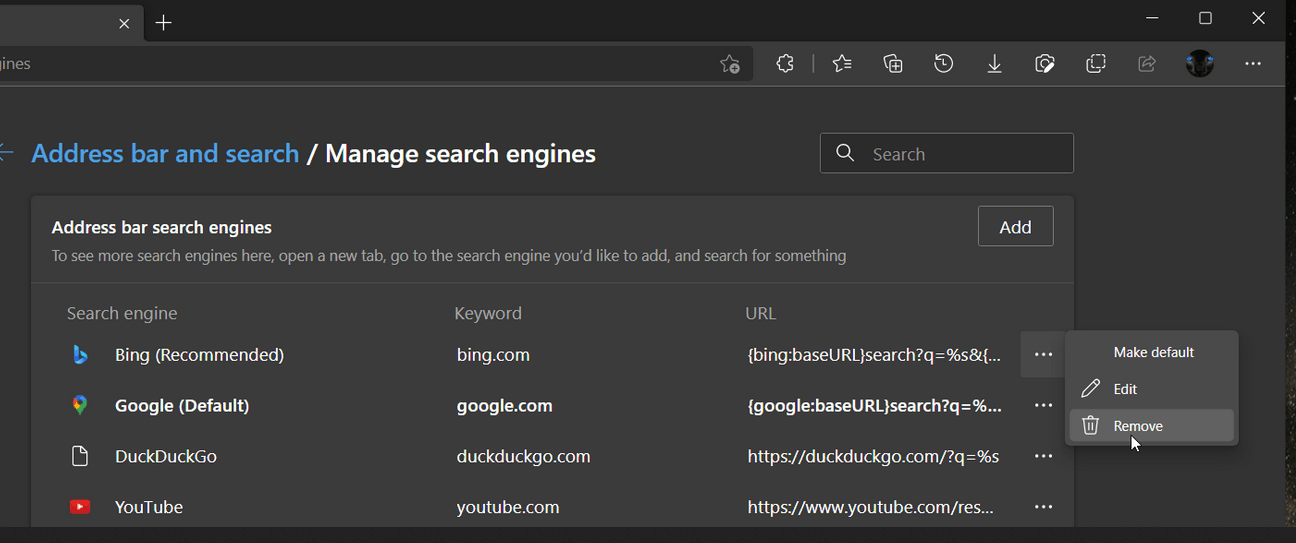Click the google.com keyword

[505, 406]
